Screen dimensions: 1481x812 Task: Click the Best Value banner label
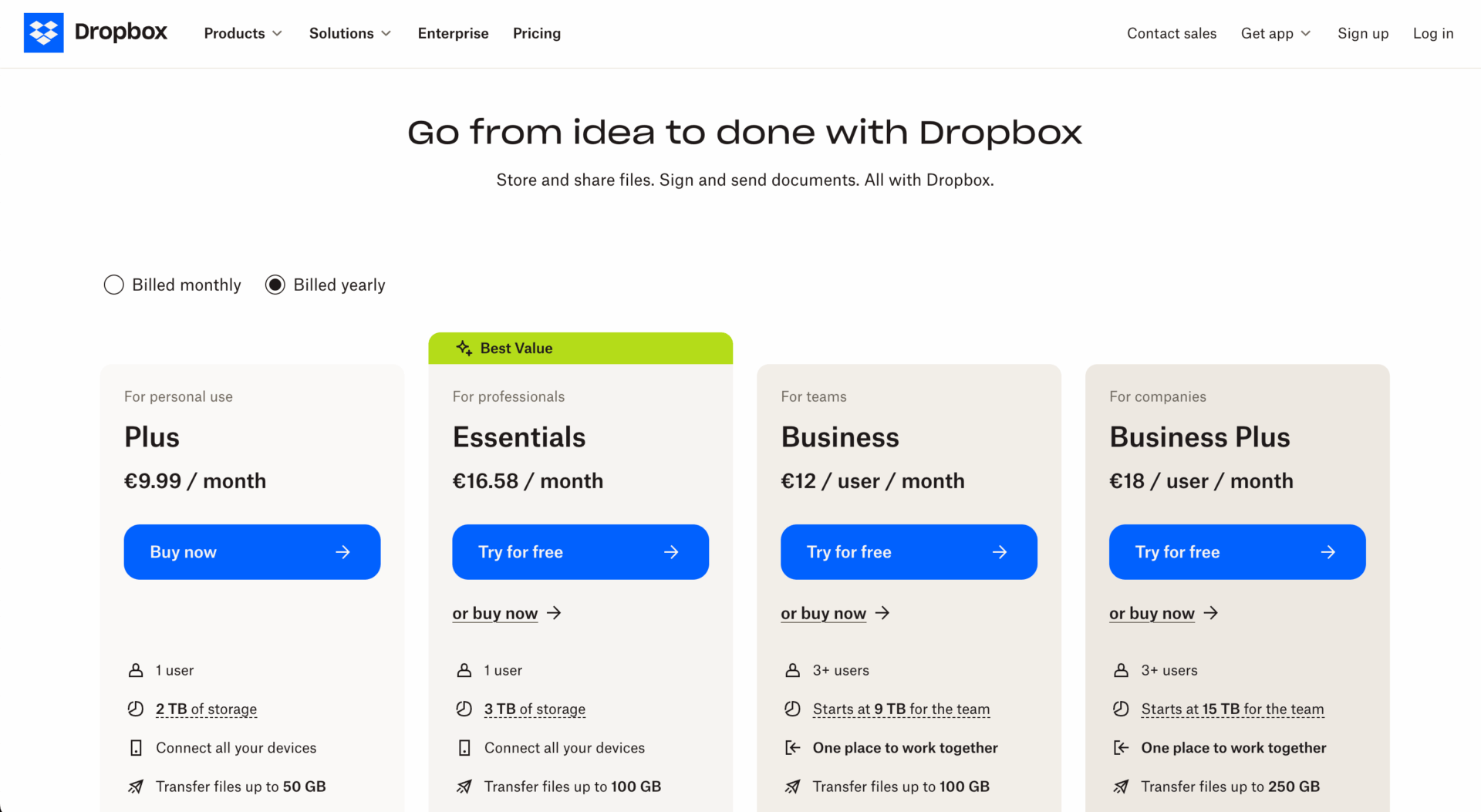point(517,348)
